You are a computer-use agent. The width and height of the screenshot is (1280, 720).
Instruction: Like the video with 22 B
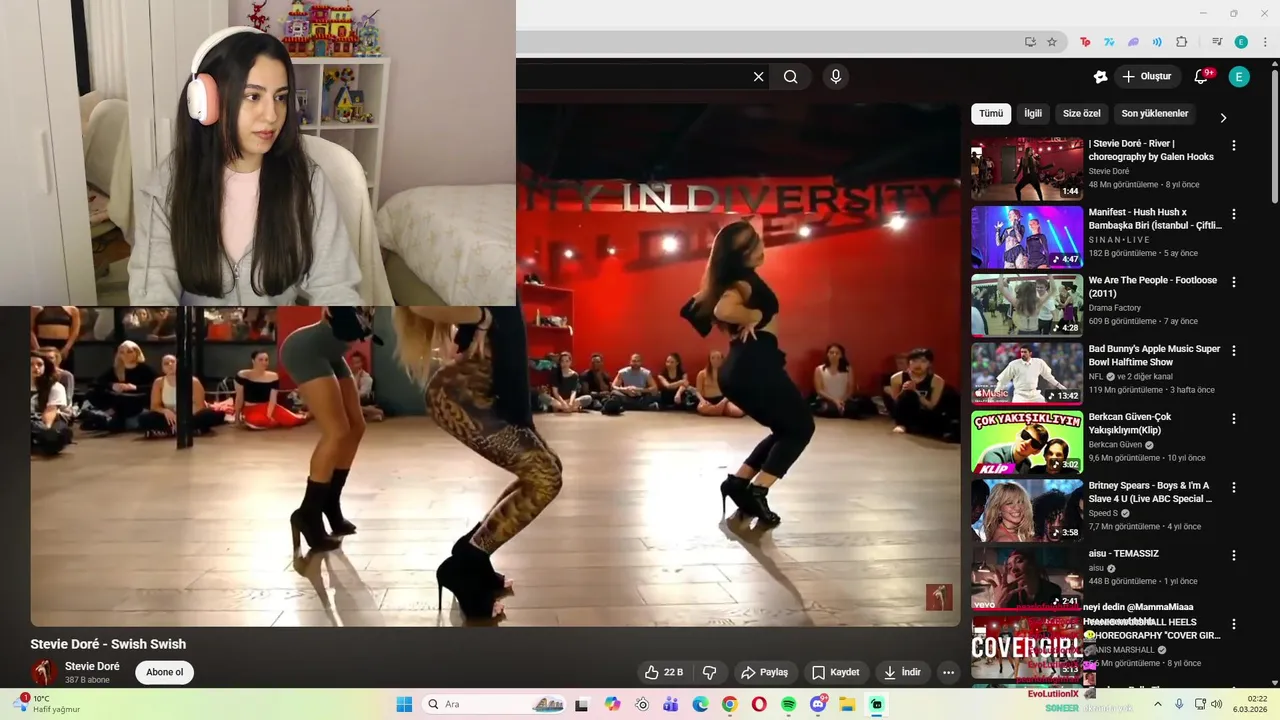[664, 672]
